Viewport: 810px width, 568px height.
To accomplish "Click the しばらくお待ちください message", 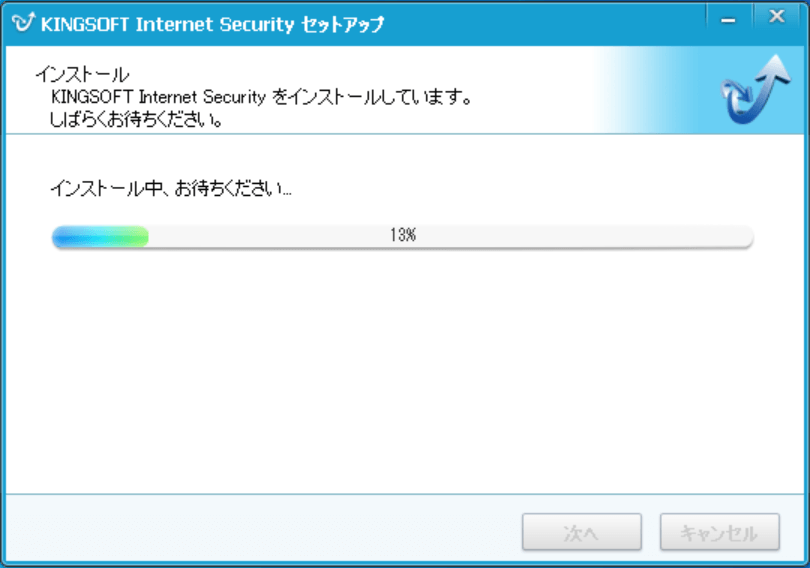I will pos(135,120).
